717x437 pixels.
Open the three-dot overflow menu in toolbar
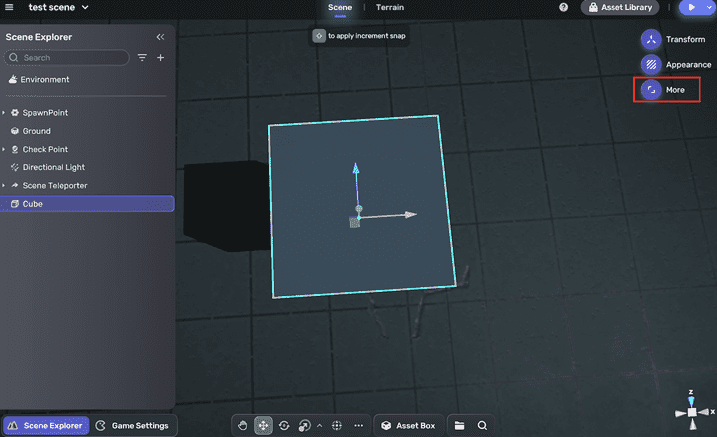[x=358, y=425]
